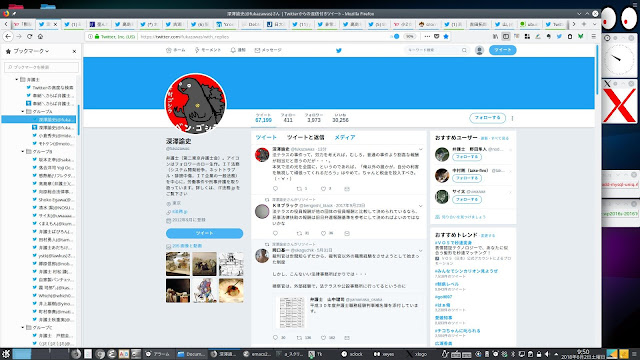Click the 90% zoom level badge

tap(409, 36)
